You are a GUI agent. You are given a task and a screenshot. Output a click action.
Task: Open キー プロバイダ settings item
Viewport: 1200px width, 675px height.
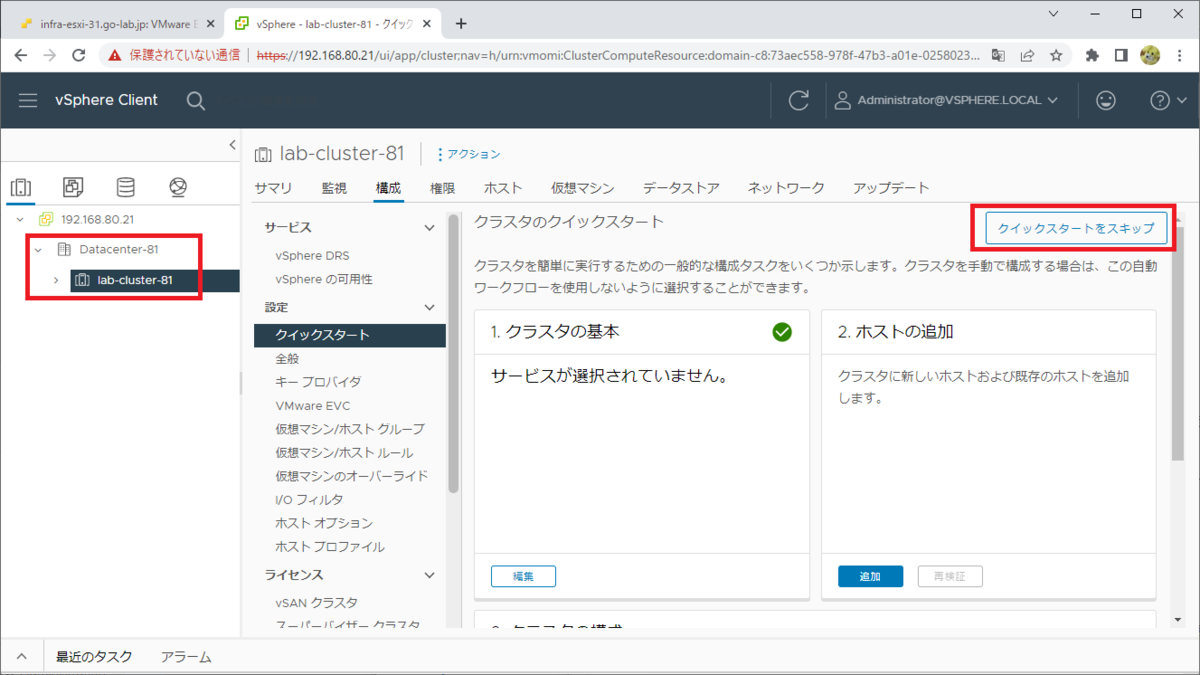(x=318, y=382)
